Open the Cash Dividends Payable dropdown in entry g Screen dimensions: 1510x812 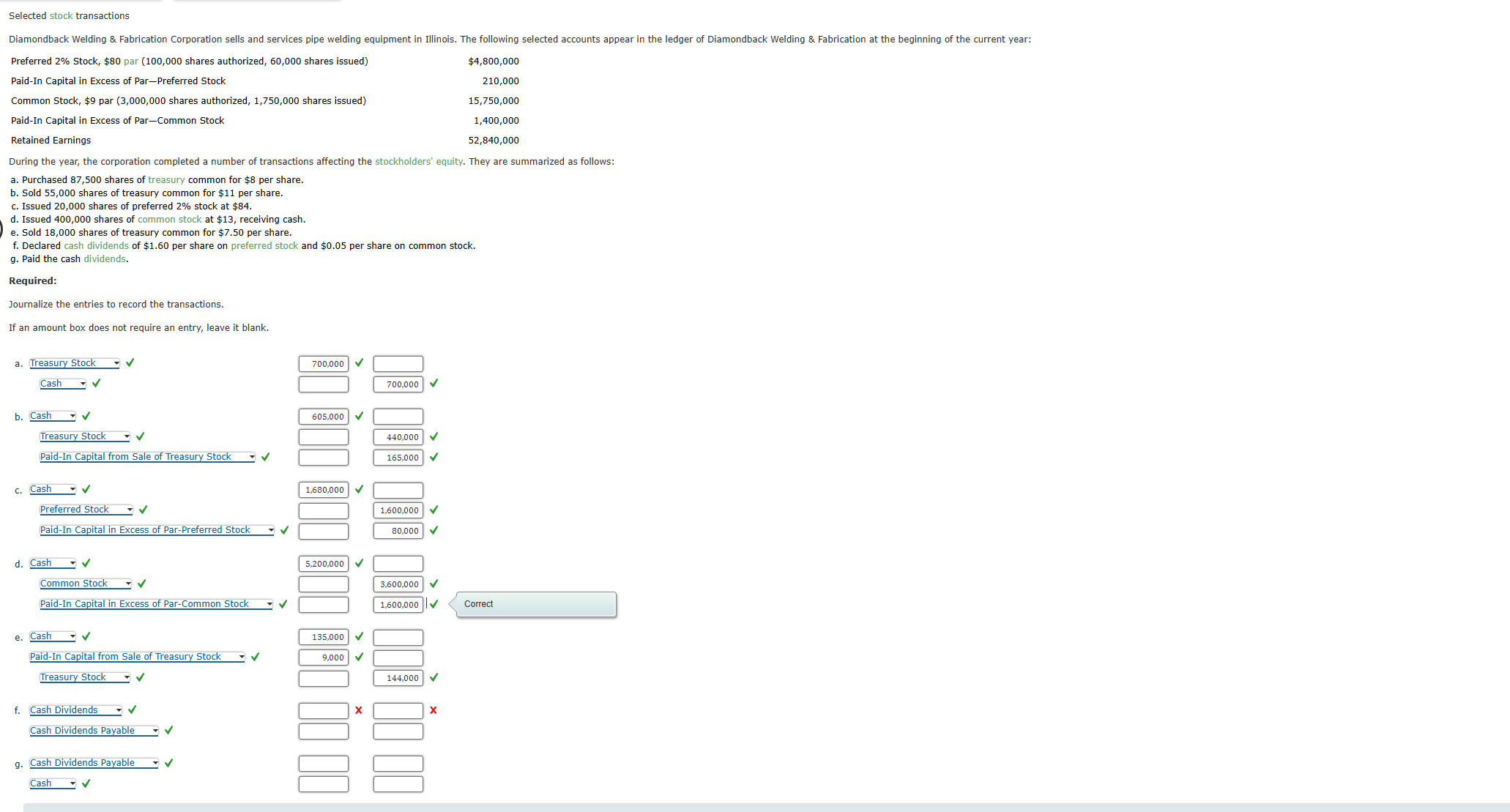click(94, 763)
